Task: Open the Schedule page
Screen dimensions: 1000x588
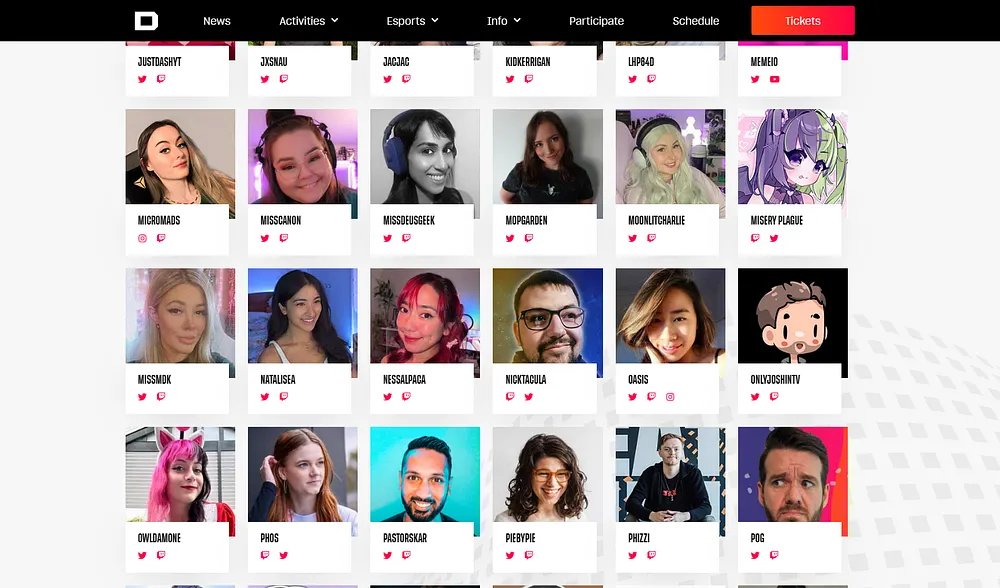Action: coord(696,21)
